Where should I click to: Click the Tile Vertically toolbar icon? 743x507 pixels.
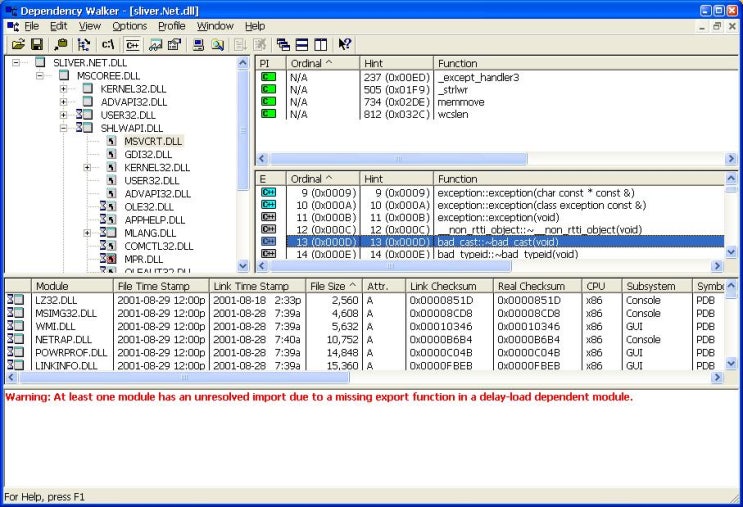point(320,45)
